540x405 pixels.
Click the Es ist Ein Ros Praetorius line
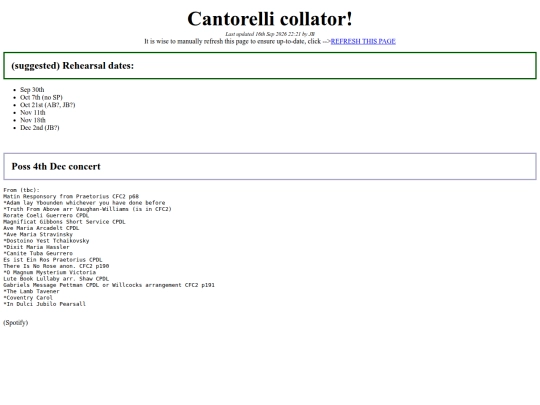pyautogui.click(x=53, y=260)
